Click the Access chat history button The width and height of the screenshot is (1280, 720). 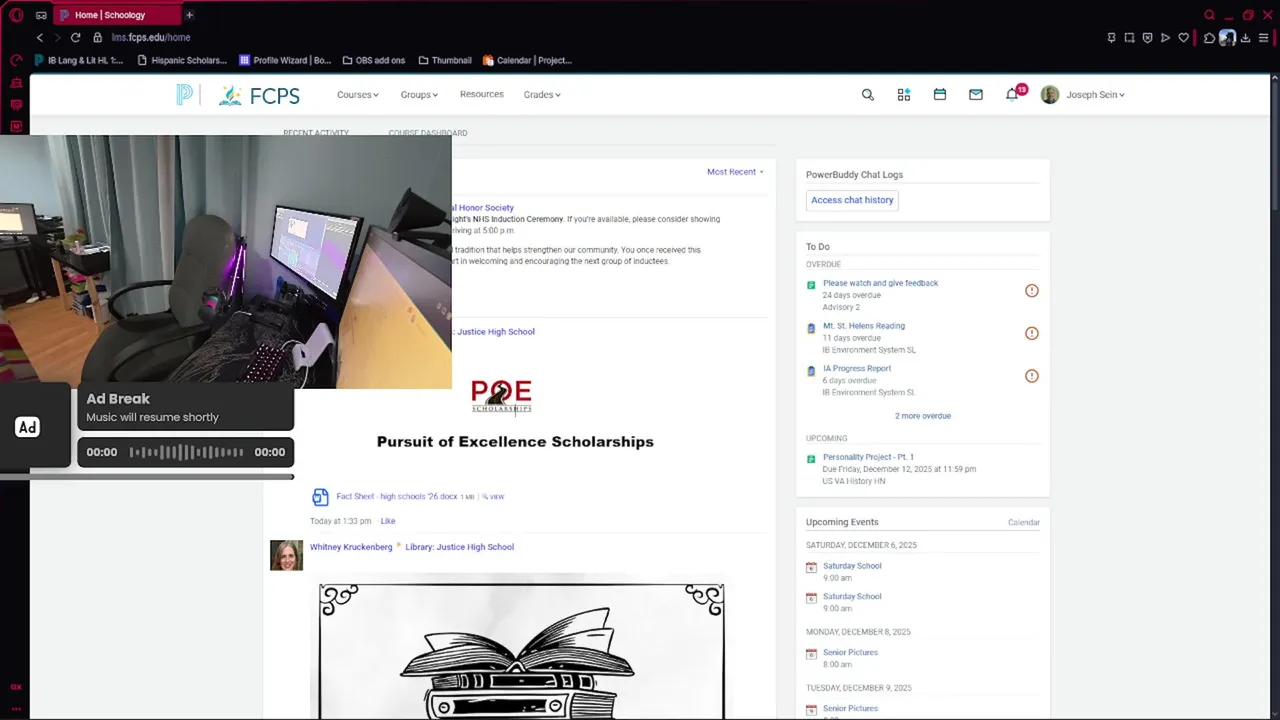coord(852,200)
